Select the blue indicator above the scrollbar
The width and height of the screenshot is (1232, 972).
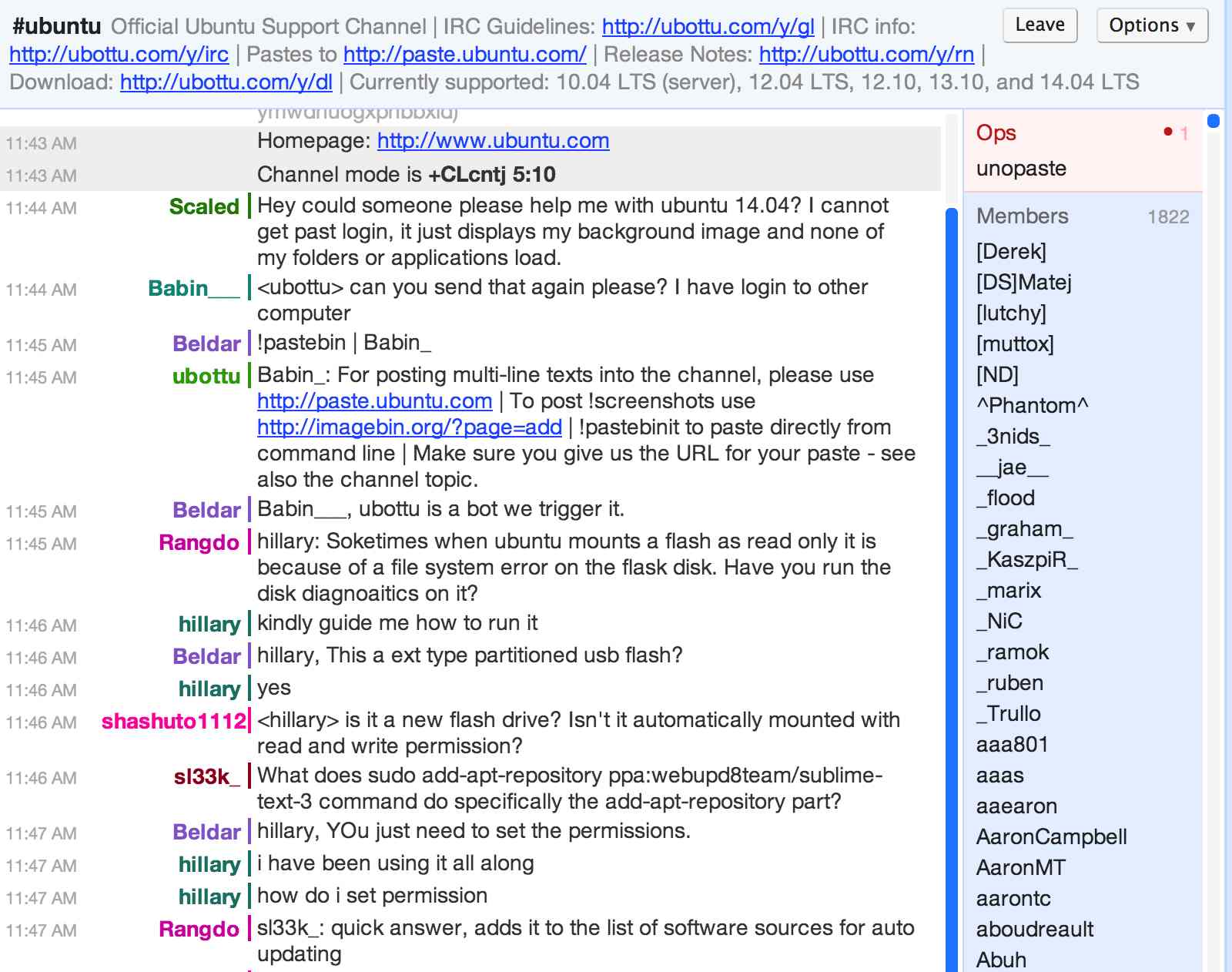[1214, 120]
